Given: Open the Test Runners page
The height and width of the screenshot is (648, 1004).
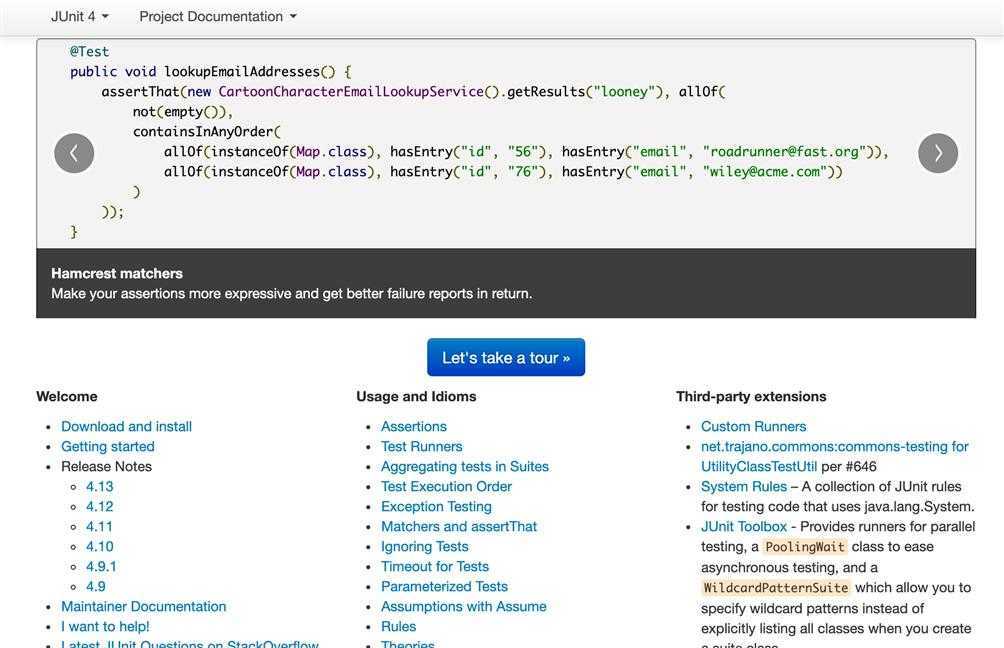Looking at the screenshot, I should pos(421,446).
